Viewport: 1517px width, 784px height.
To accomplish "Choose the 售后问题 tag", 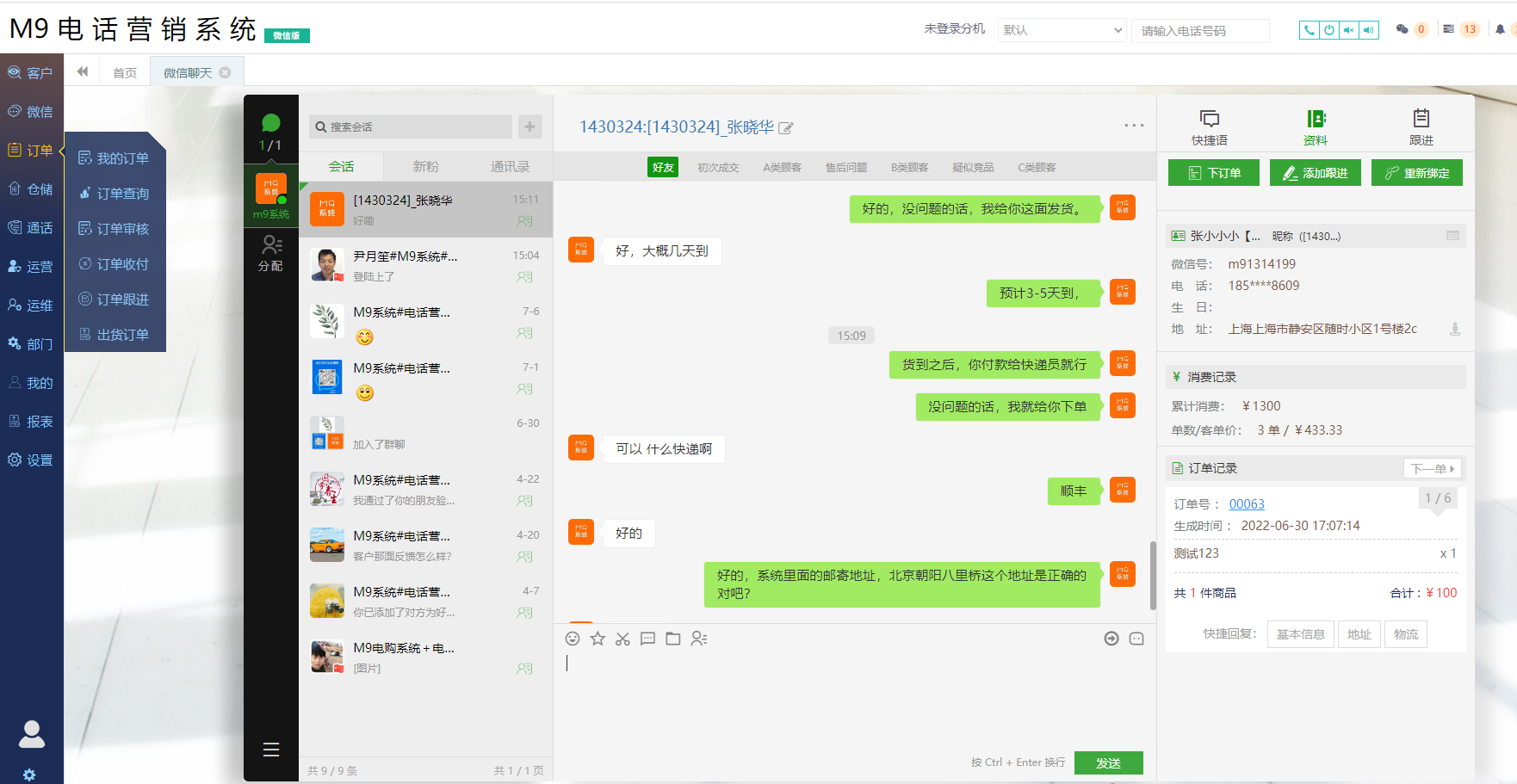I will (x=846, y=167).
